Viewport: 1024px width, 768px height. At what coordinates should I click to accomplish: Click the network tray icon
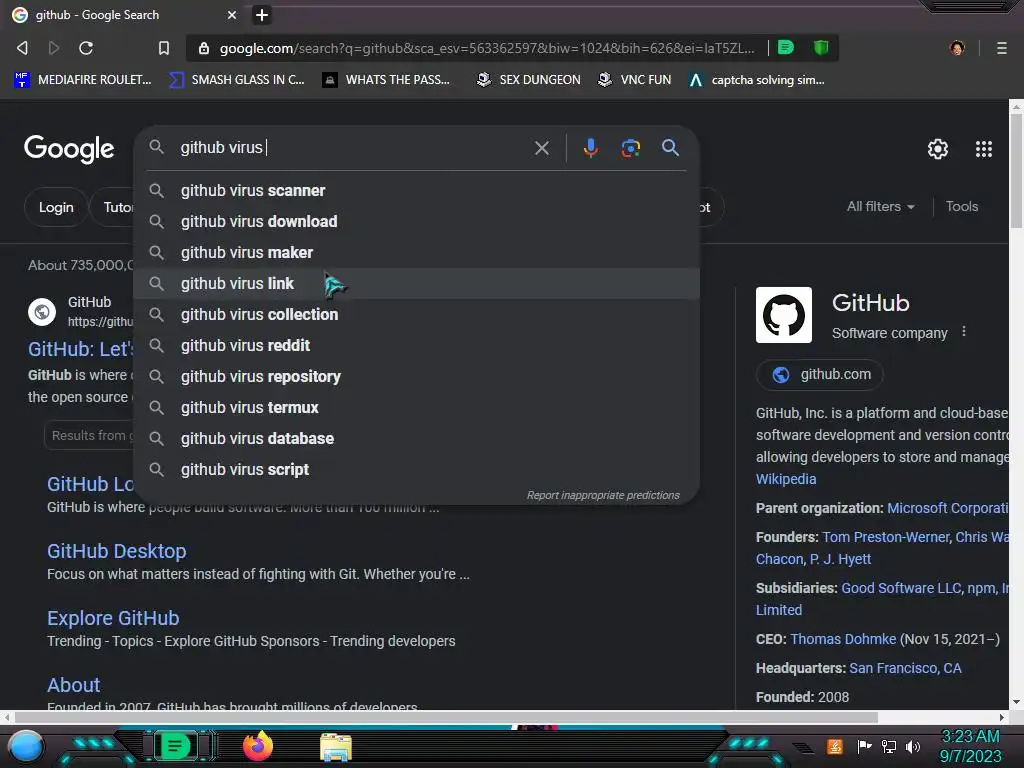[x=888, y=746]
